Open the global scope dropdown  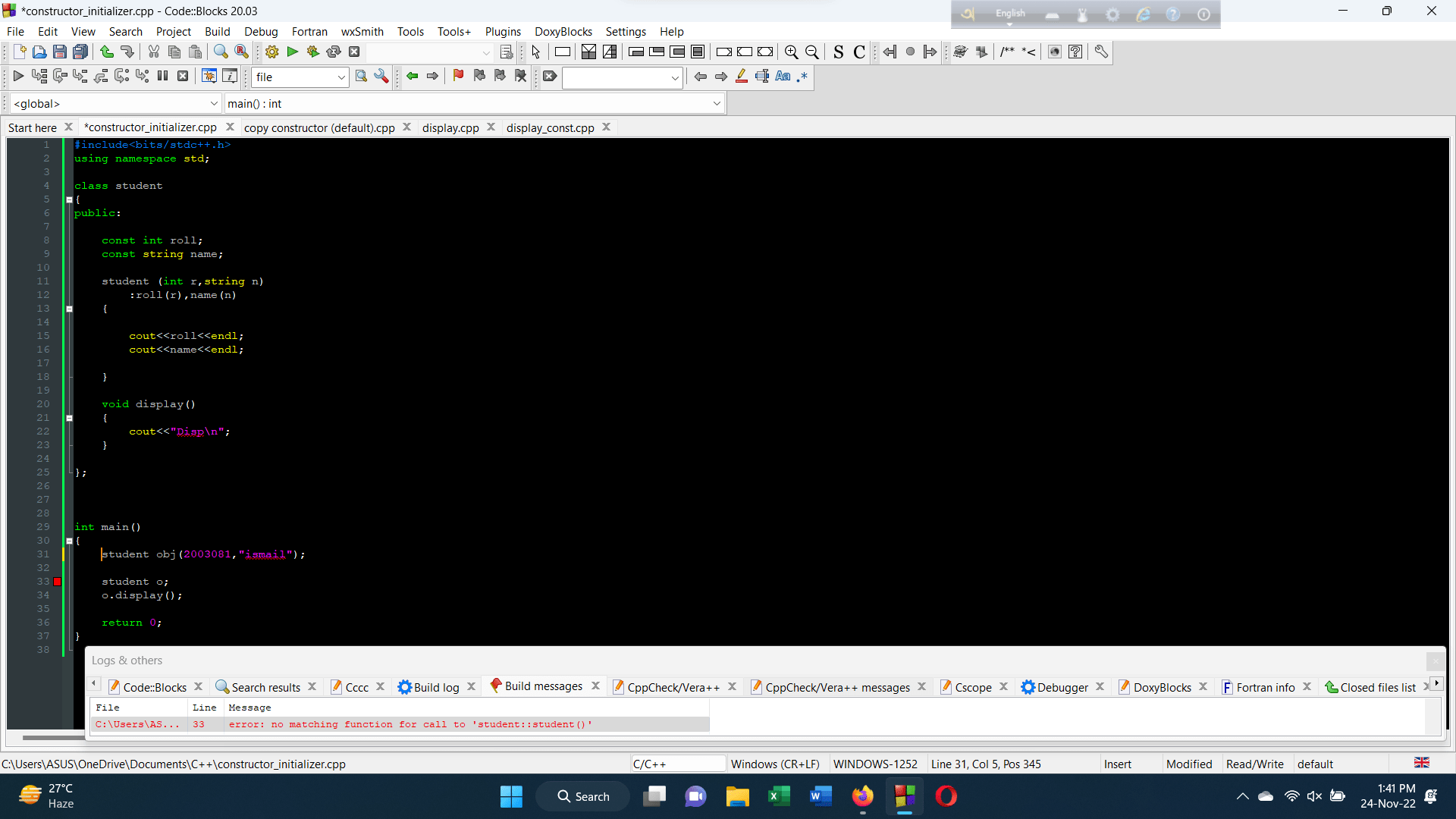click(x=214, y=103)
